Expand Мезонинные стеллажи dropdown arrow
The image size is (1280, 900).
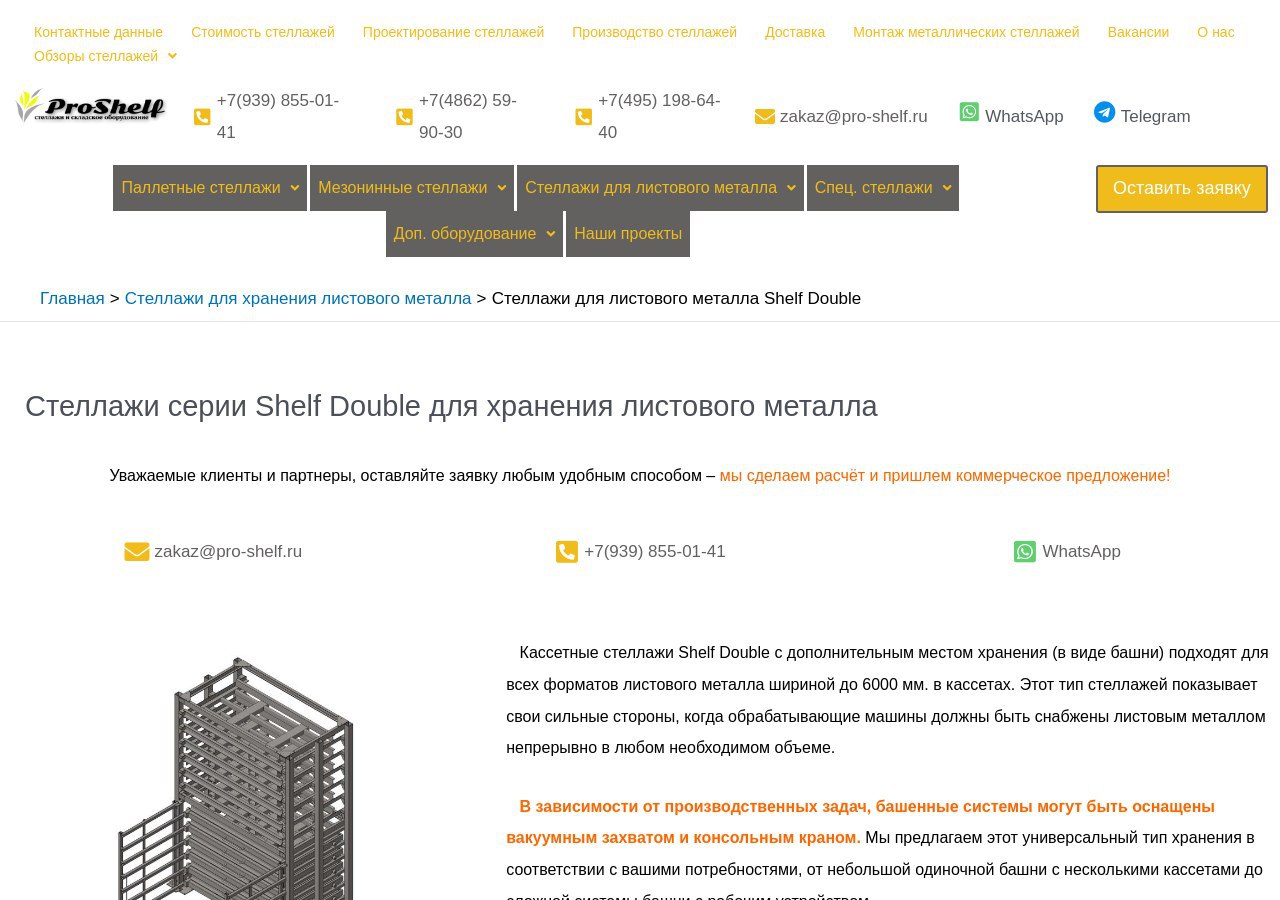click(501, 188)
